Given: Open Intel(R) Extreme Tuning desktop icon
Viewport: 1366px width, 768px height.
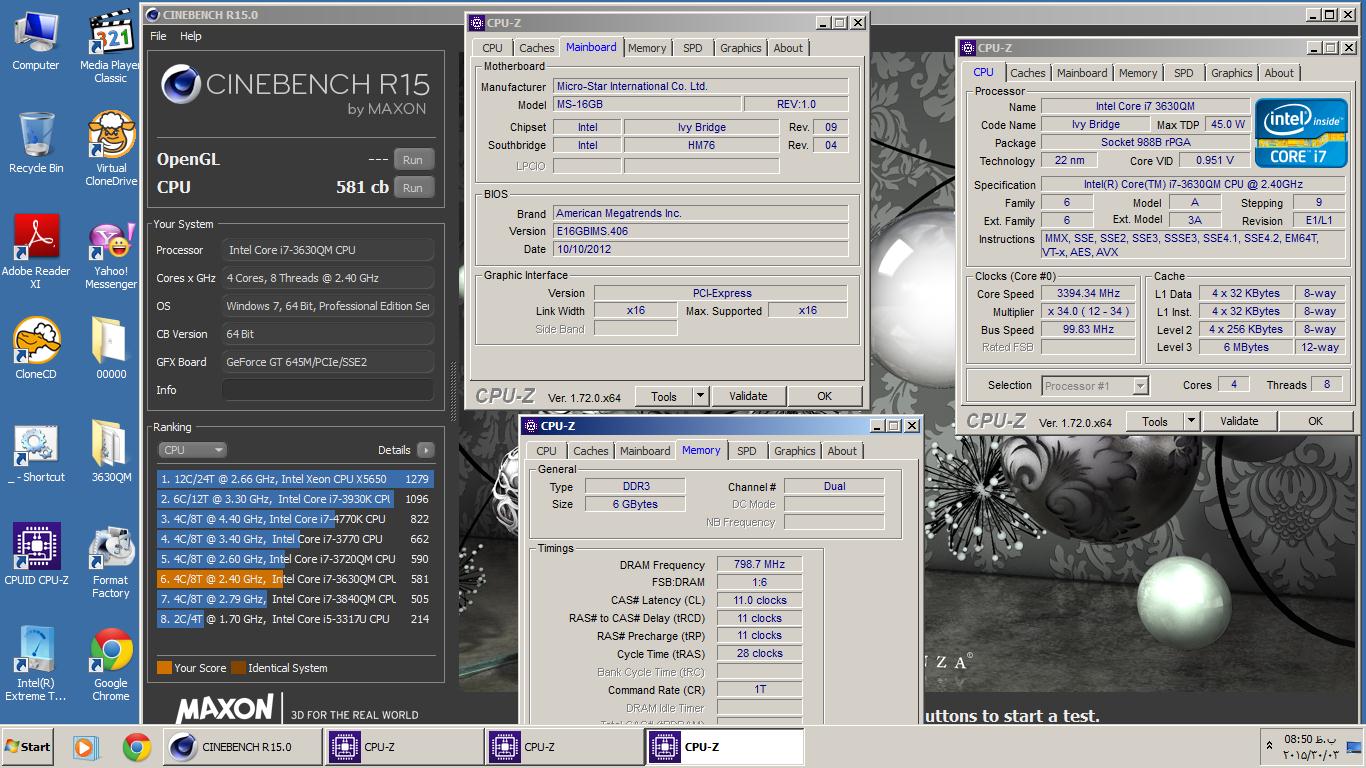Looking at the screenshot, I should pyautogui.click(x=36, y=664).
